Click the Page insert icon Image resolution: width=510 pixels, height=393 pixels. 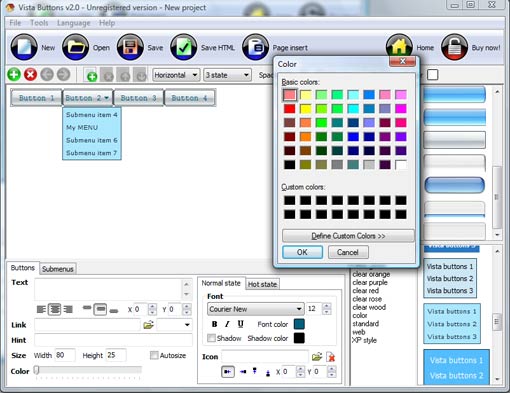[255, 47]
